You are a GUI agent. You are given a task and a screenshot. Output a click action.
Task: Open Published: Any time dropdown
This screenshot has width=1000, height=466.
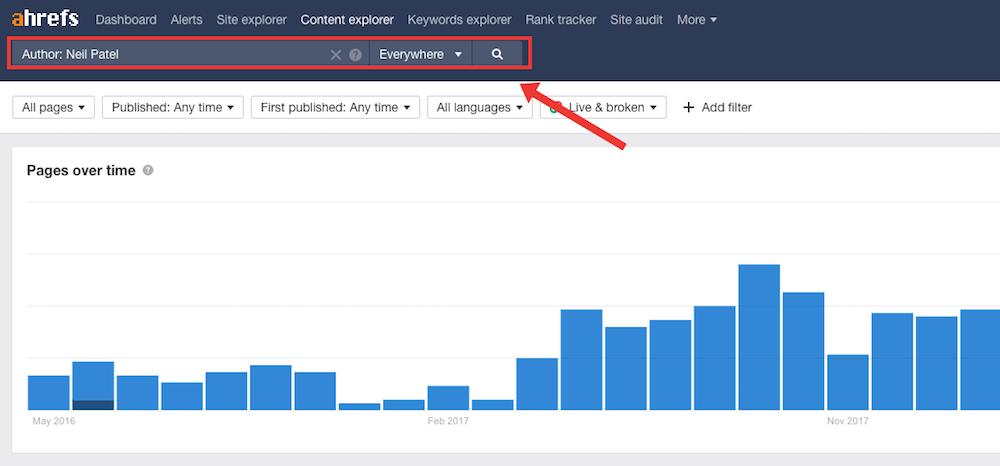173,108
